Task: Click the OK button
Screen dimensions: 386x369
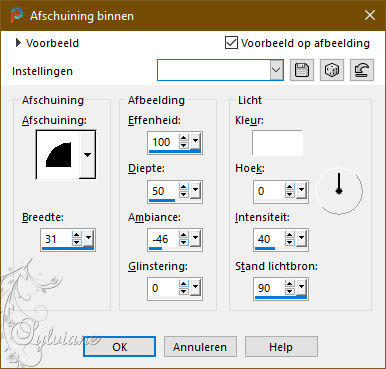Action: click(119, 347)
